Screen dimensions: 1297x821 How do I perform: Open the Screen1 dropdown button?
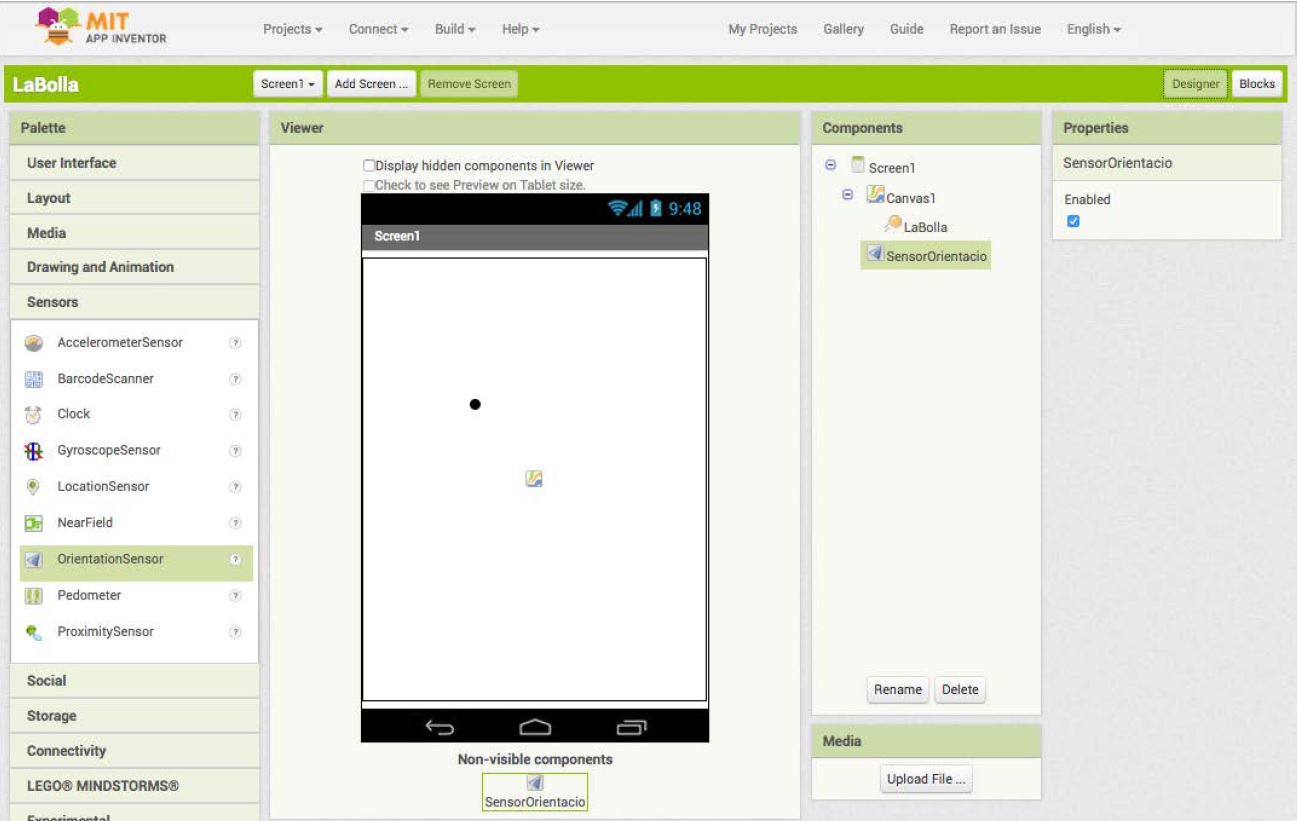(x=289, y=84)
